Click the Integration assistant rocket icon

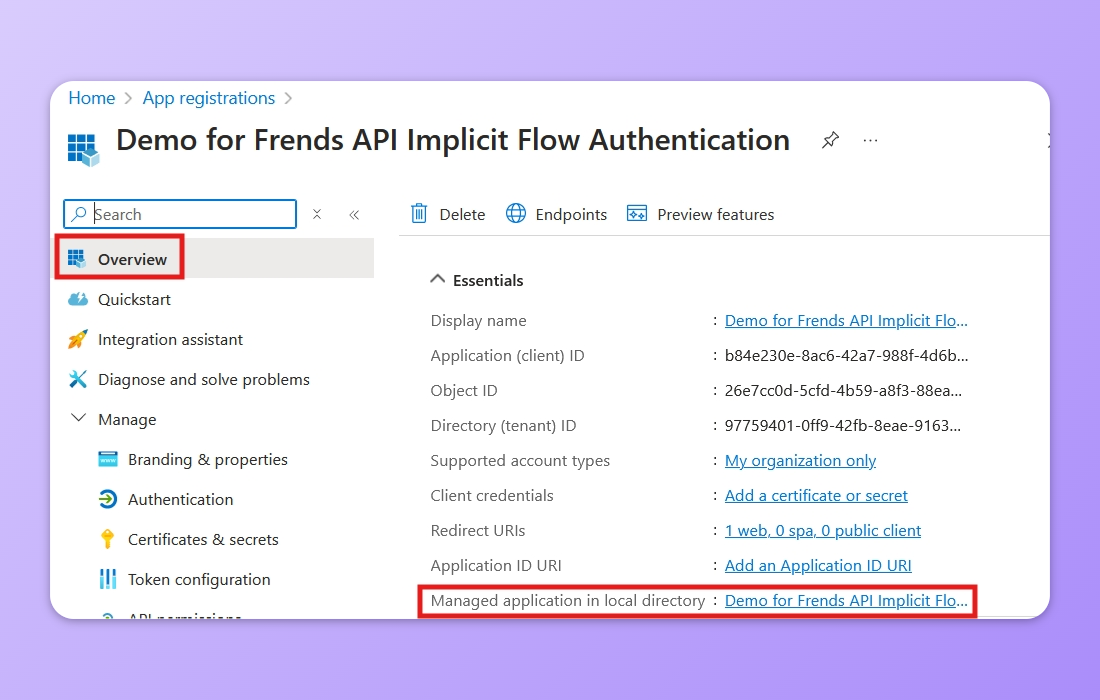click(x=78, y=339)
